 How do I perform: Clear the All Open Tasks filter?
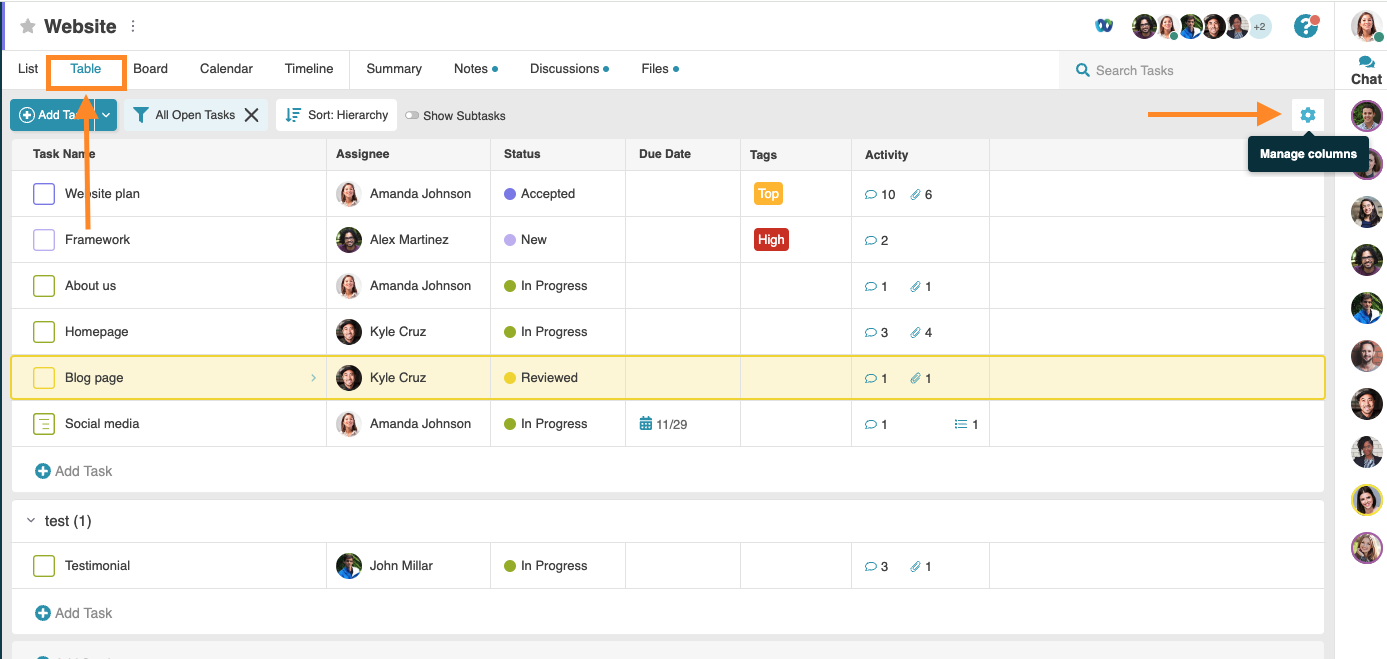(252, 114)
